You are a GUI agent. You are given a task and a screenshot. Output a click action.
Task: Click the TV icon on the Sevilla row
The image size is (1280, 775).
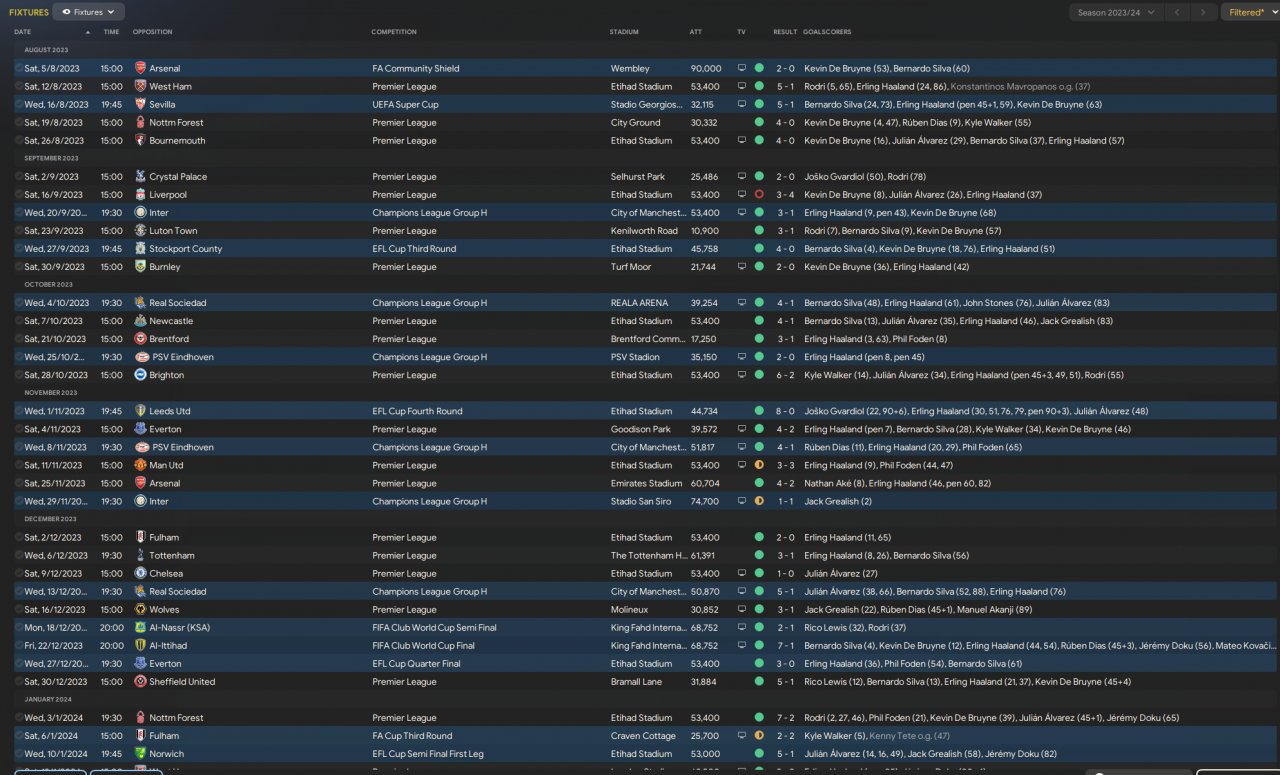click(x=742, y=105)
